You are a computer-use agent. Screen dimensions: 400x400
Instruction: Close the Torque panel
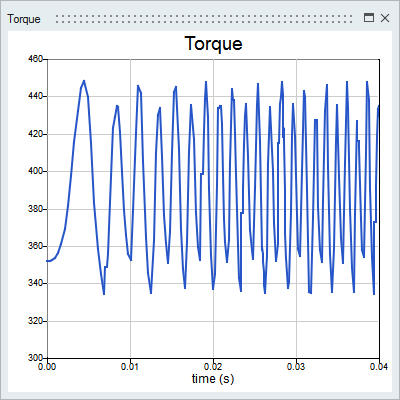pyautogui.click(x=385, y=18)
